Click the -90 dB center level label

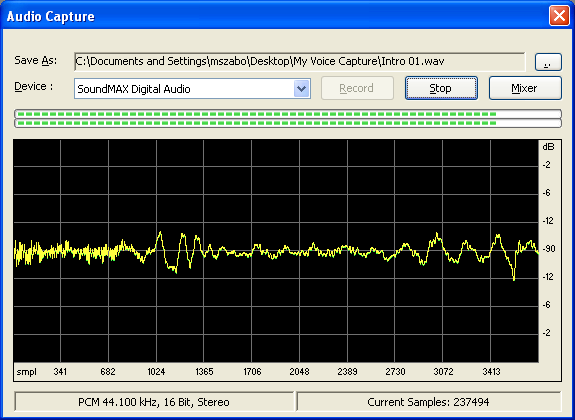pos(549,249)
